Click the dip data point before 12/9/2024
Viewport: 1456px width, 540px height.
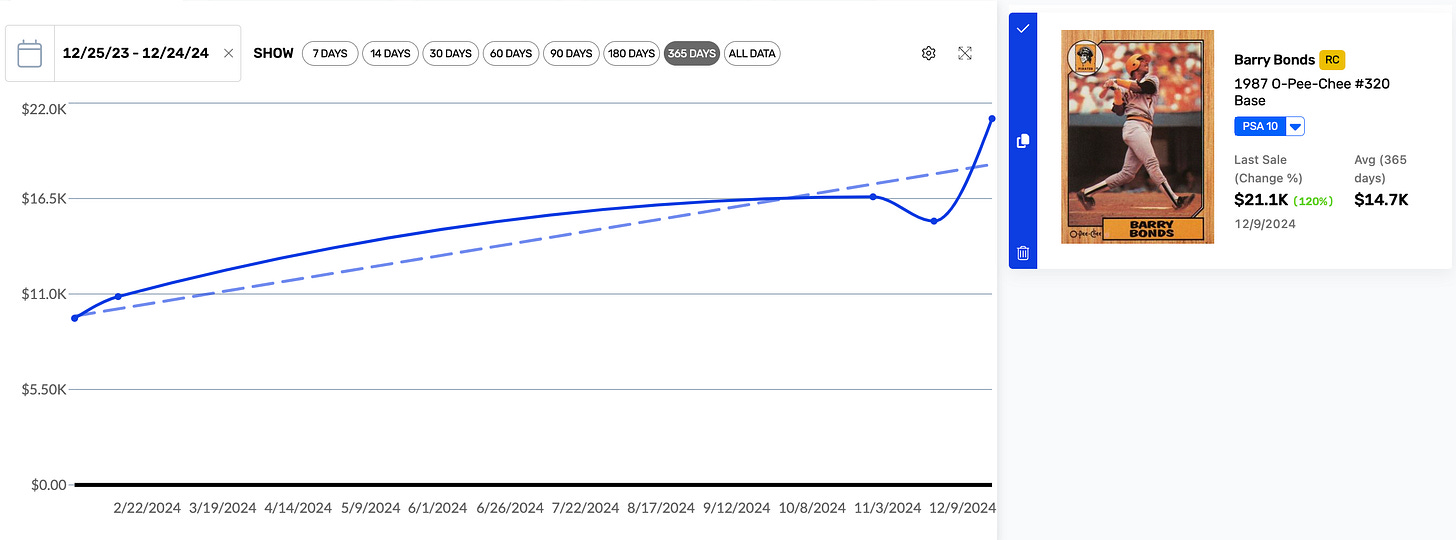933,221
